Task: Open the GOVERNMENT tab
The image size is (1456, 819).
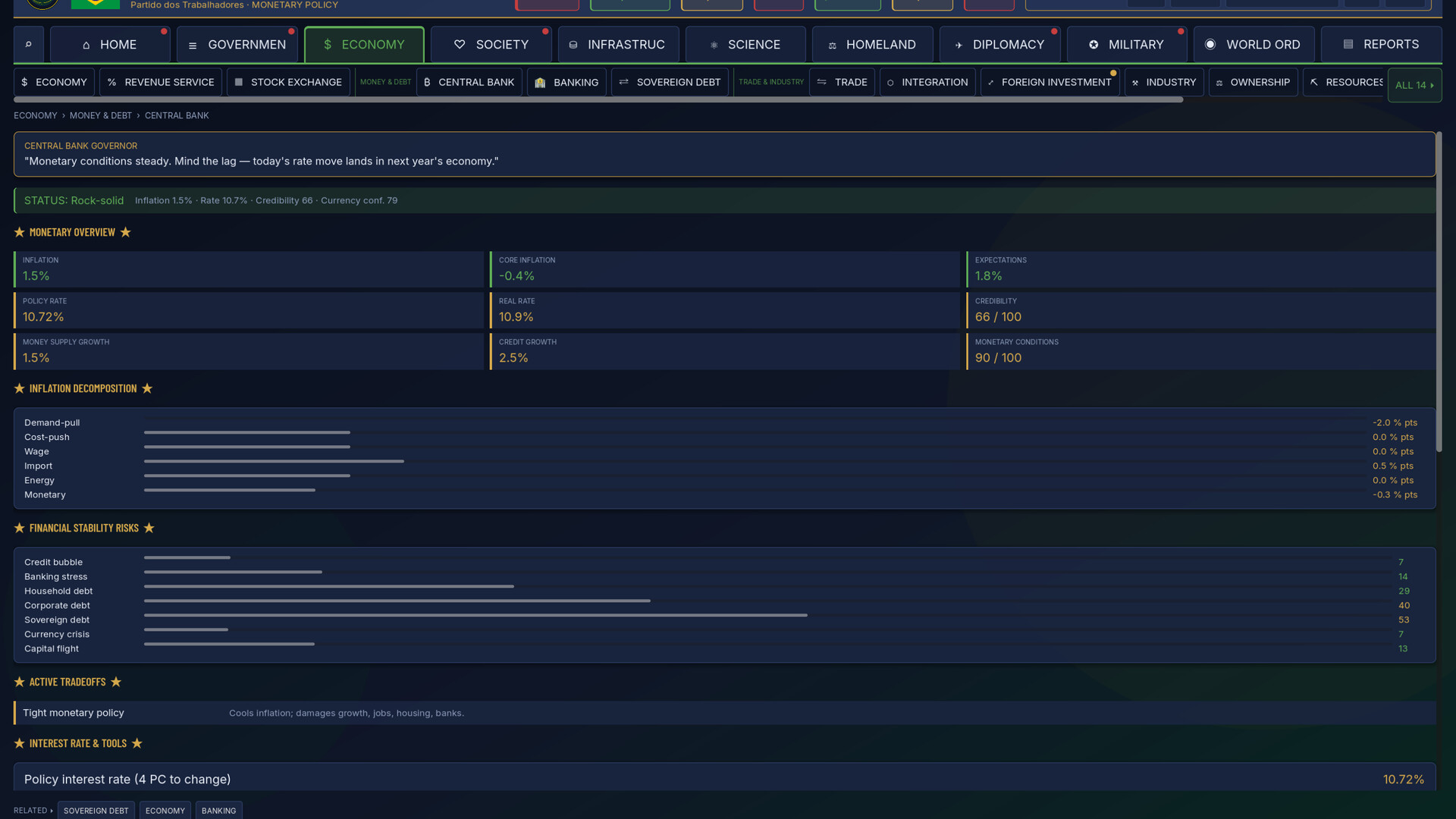Action: pyautogui.click(x=237, y=45)
